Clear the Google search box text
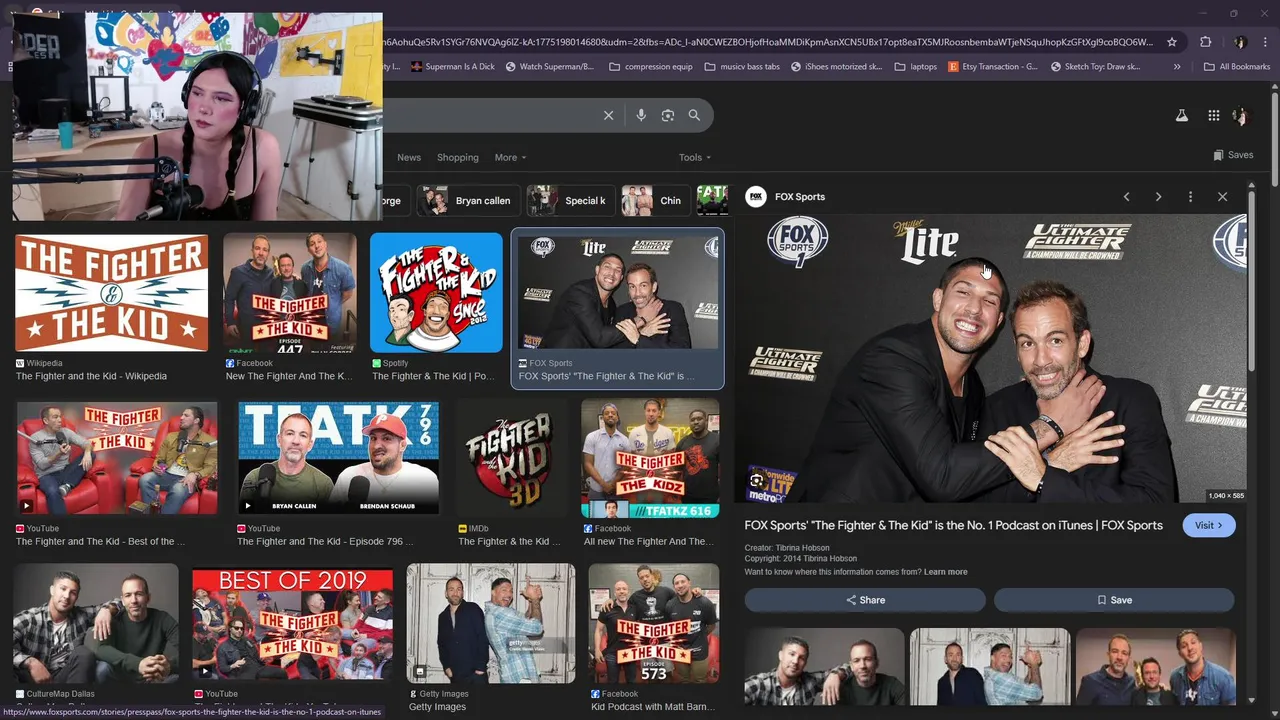 point(608,115)
